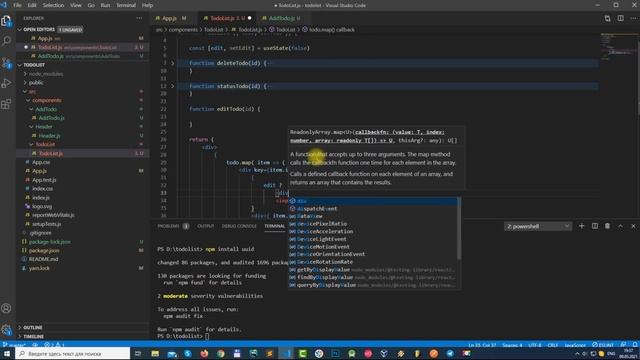Open package.json in the file tree
Image resolution: width=640 pixels, height=360 pixels.
click(44, 251)
